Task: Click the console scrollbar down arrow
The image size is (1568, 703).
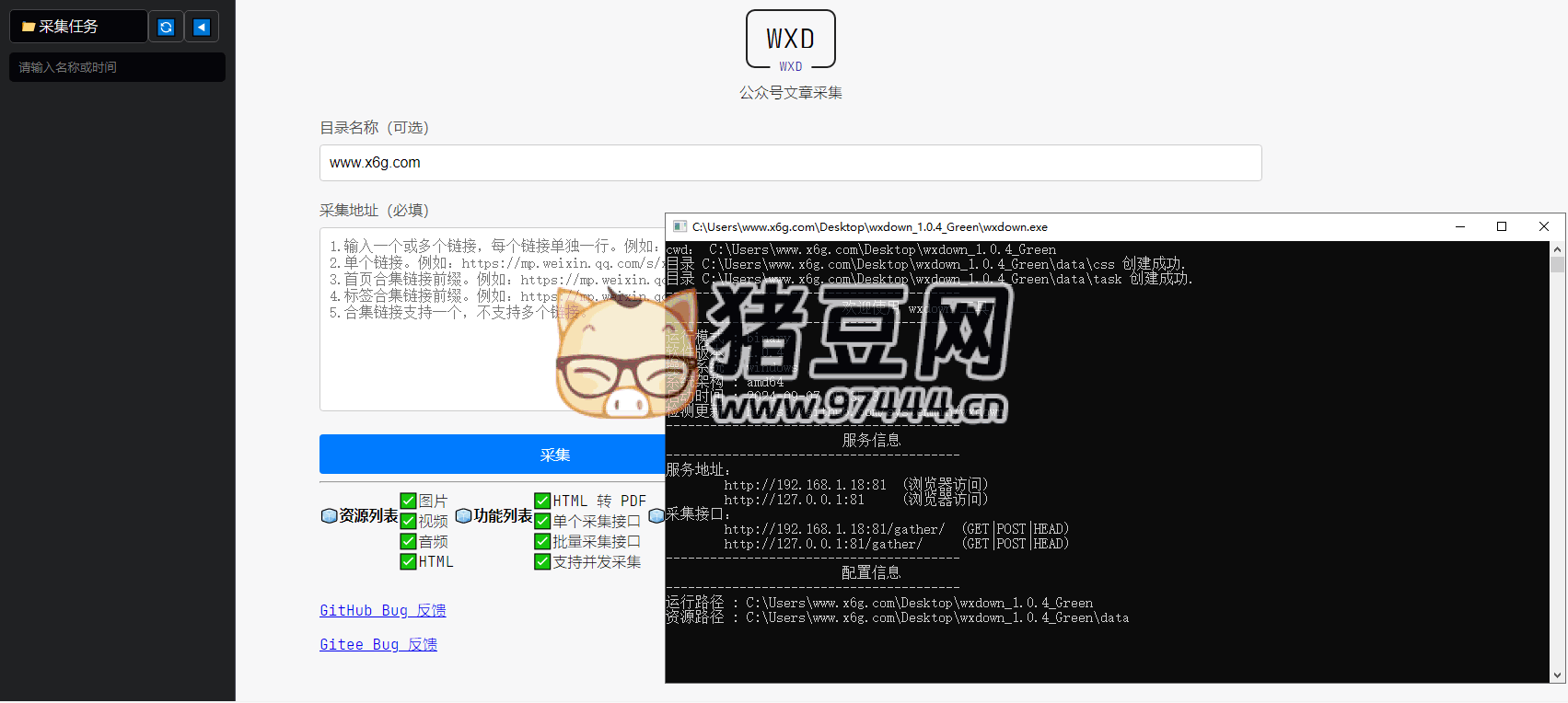Action: (1557, 674)
